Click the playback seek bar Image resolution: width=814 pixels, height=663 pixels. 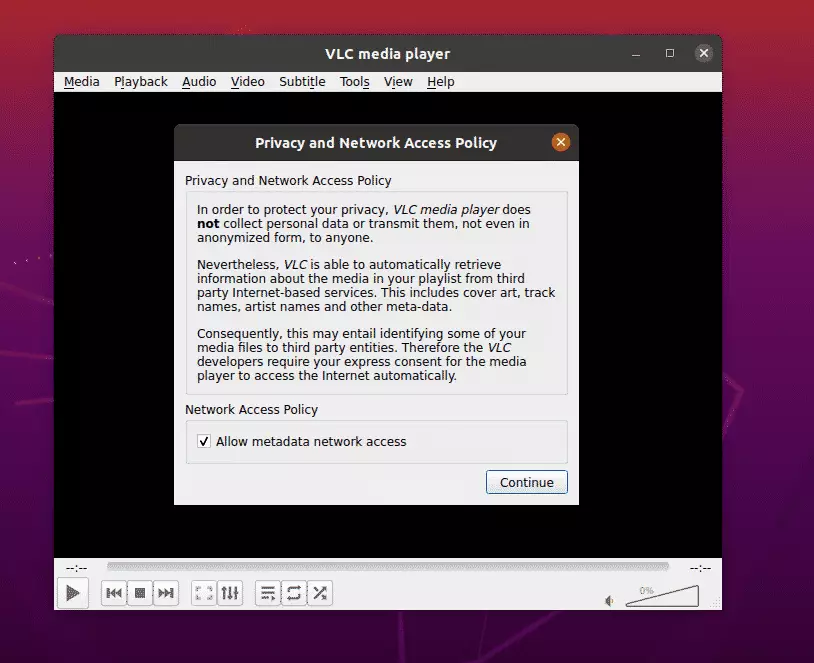point(388,566)
